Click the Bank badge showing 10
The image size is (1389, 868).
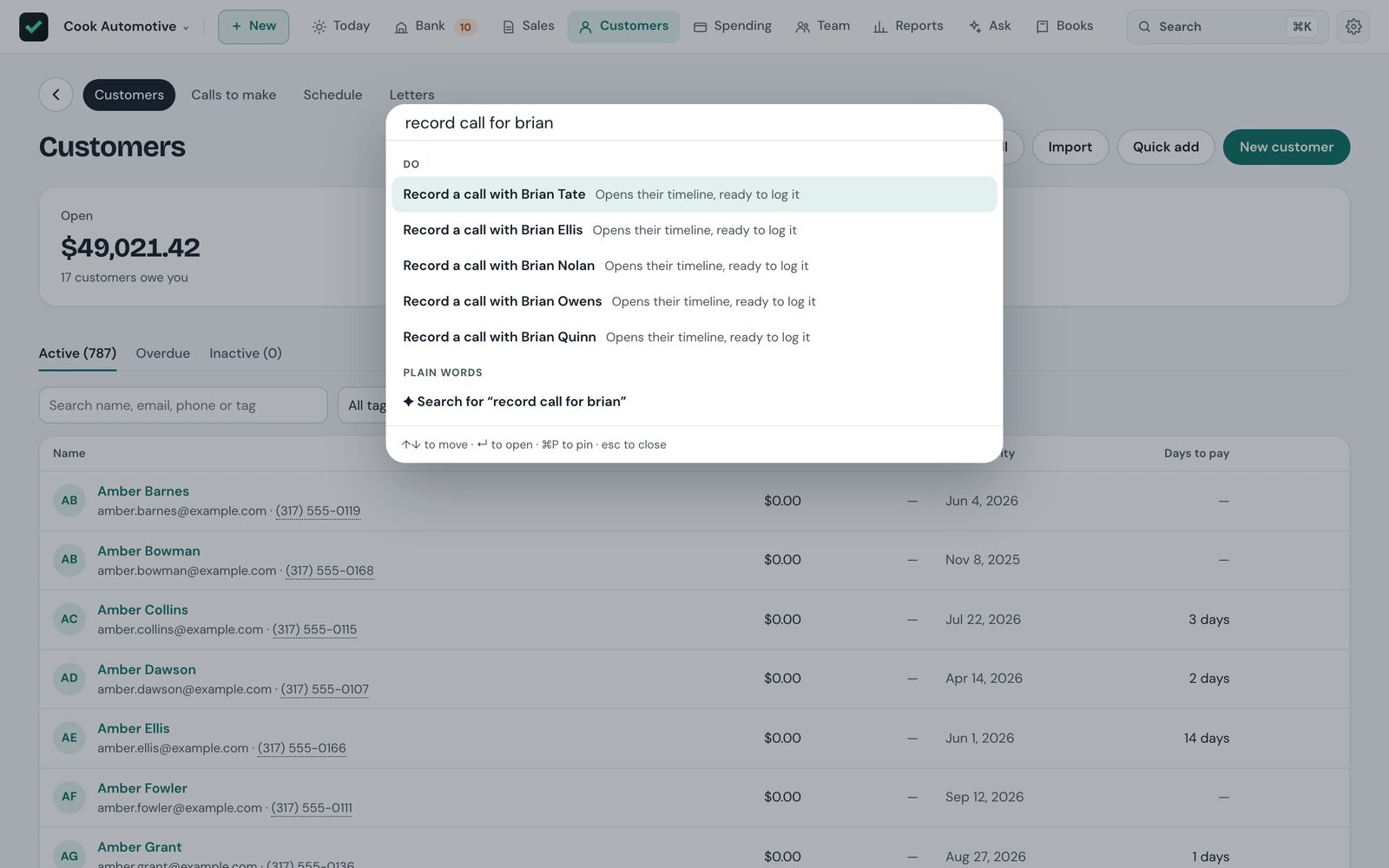coord(465,27)
